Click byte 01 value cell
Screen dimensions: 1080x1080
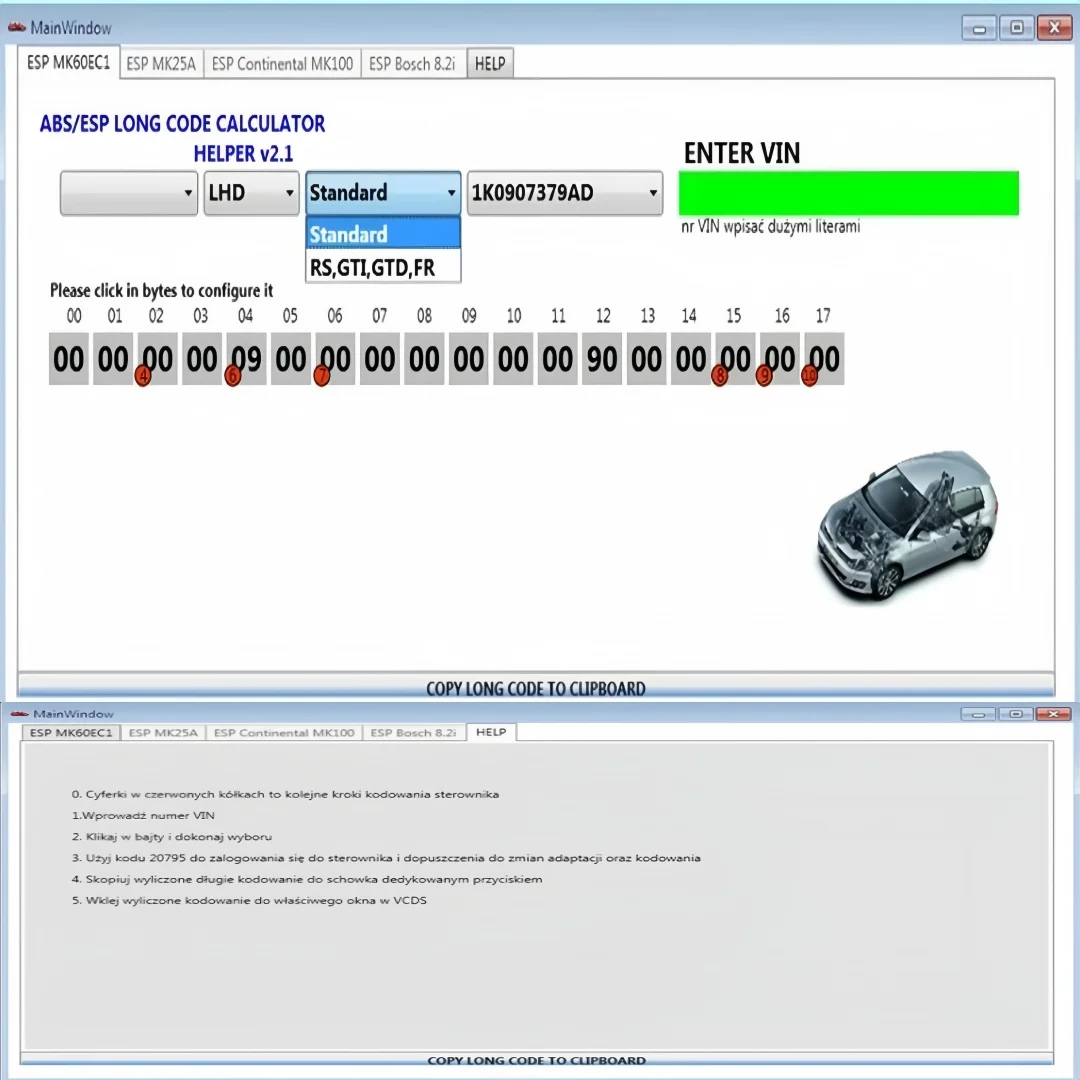click(113, 359)
